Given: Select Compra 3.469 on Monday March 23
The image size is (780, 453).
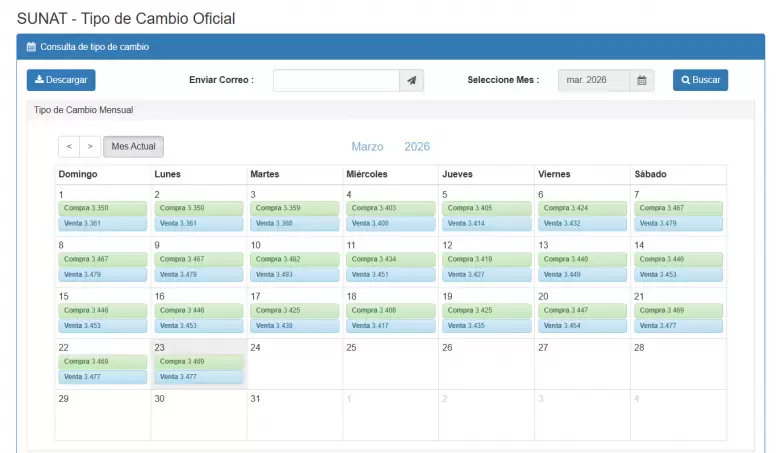Looking at the screenshot, I should (x=199, y=361).
